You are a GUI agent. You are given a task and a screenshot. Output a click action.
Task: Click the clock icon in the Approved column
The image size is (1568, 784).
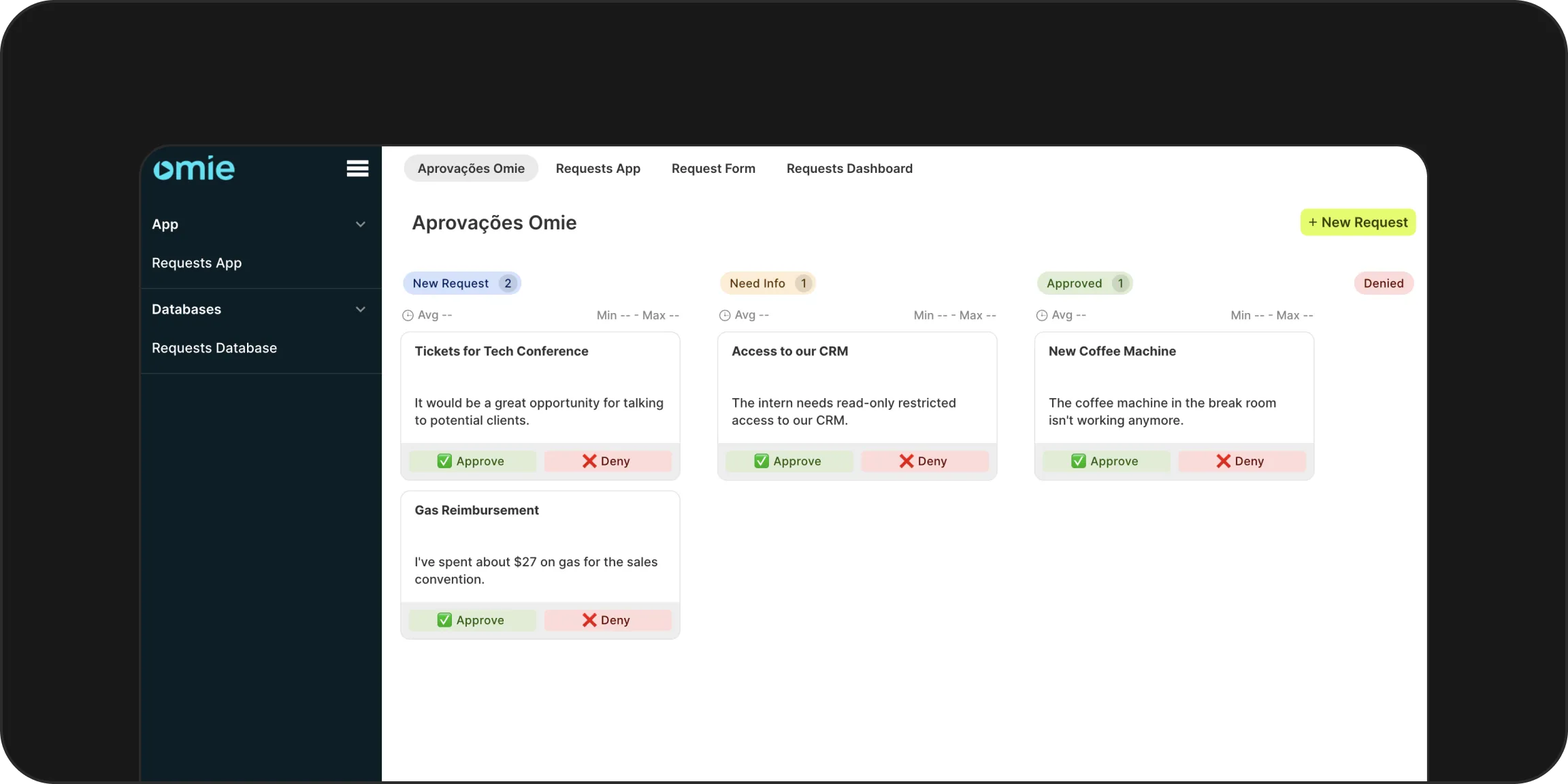click(1041, 315)
